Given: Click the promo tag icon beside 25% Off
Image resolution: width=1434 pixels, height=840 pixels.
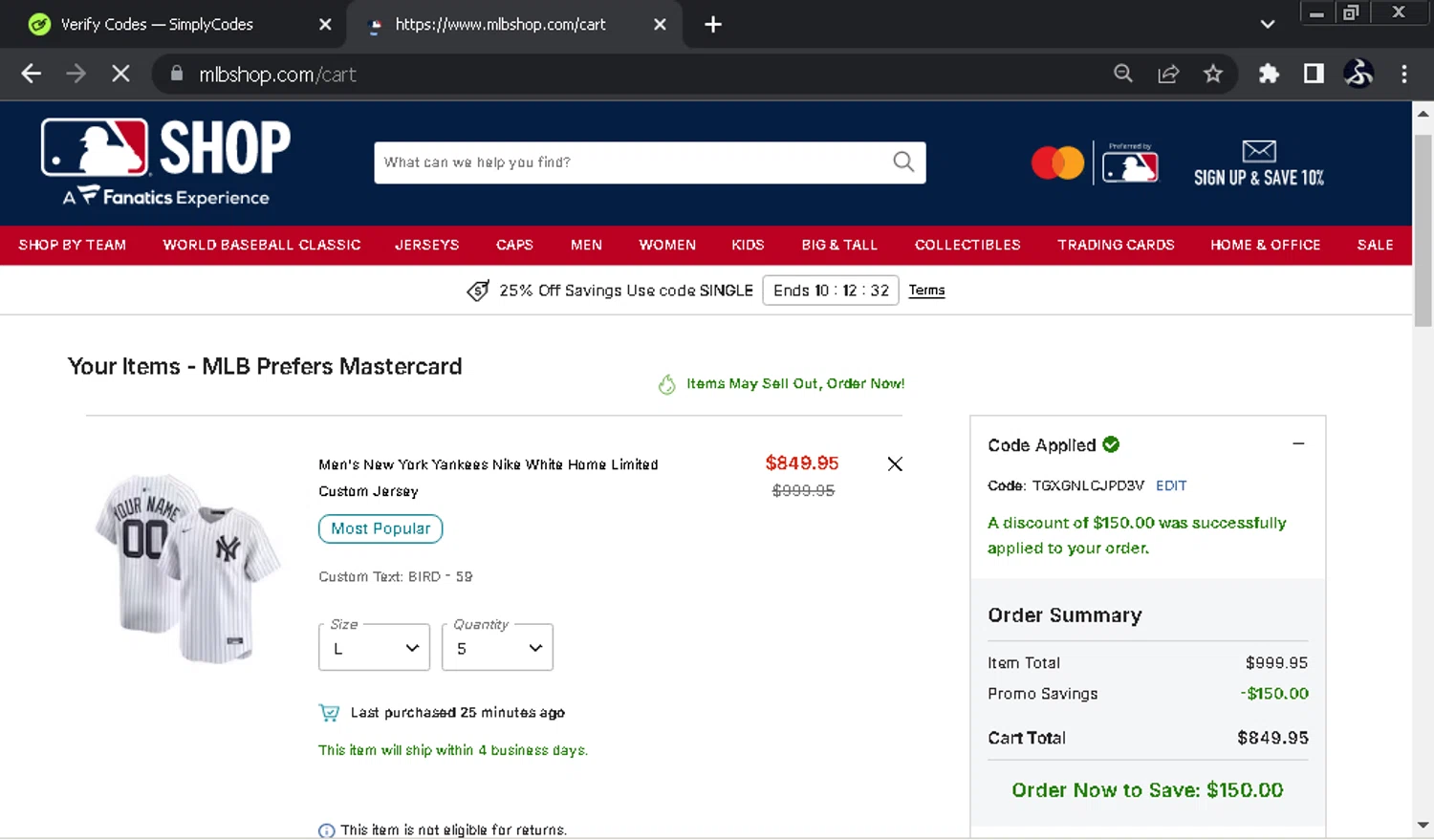Looking at the screenshot, I should click(x=478, y=291).
